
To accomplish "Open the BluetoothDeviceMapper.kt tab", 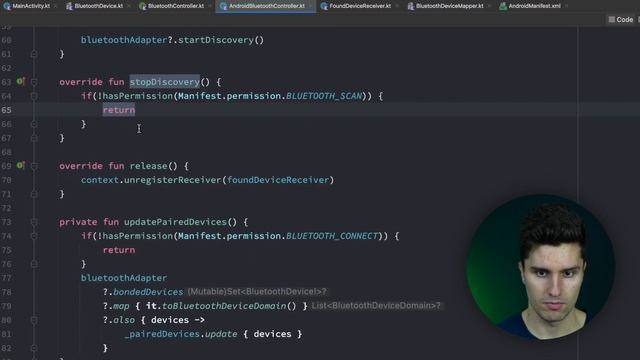I will point(449,6).
